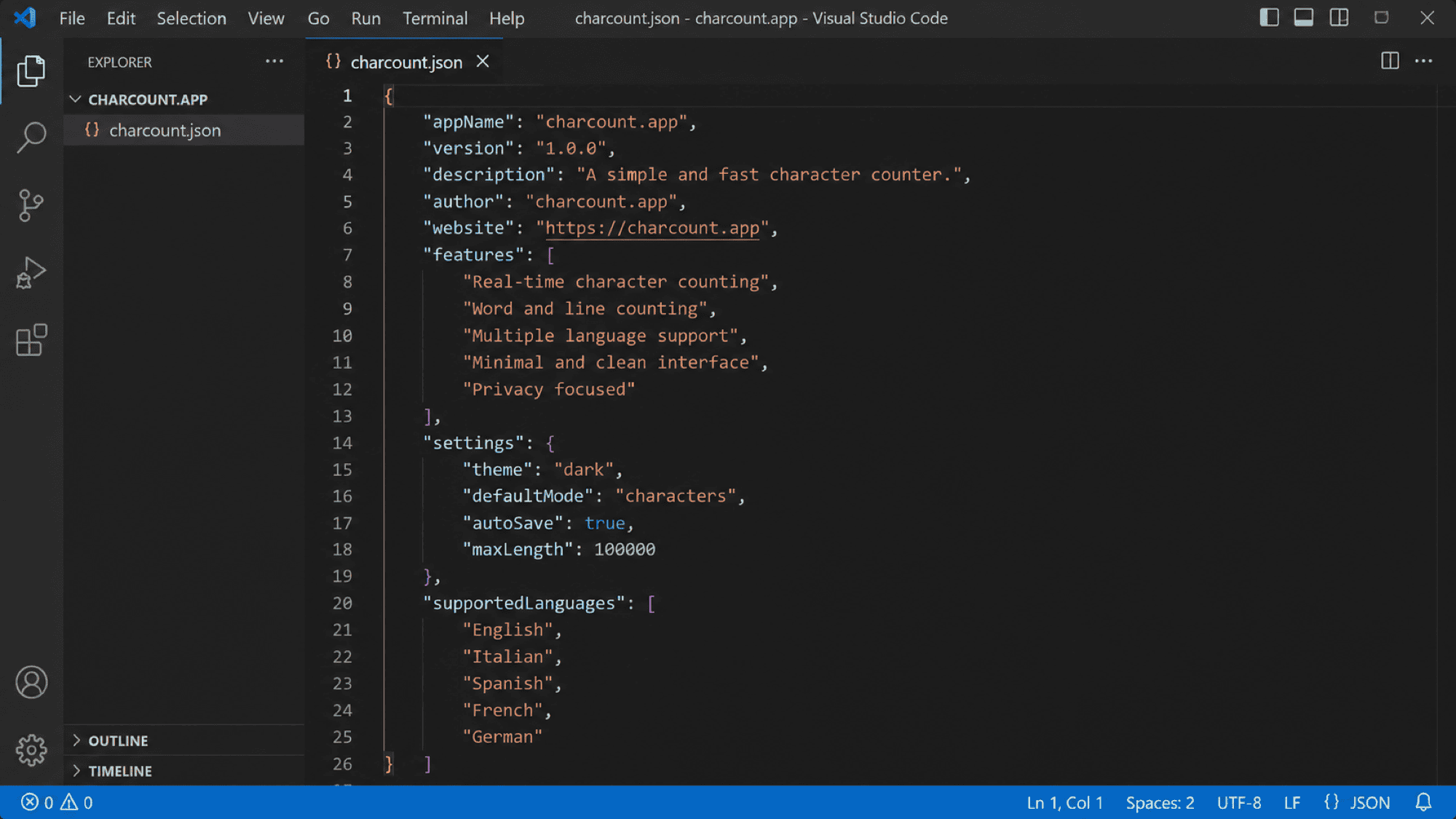Toggle the bottom panel layout button
The width and height of the screenshot is (1456, 819).
click(x=1304, y=17)
